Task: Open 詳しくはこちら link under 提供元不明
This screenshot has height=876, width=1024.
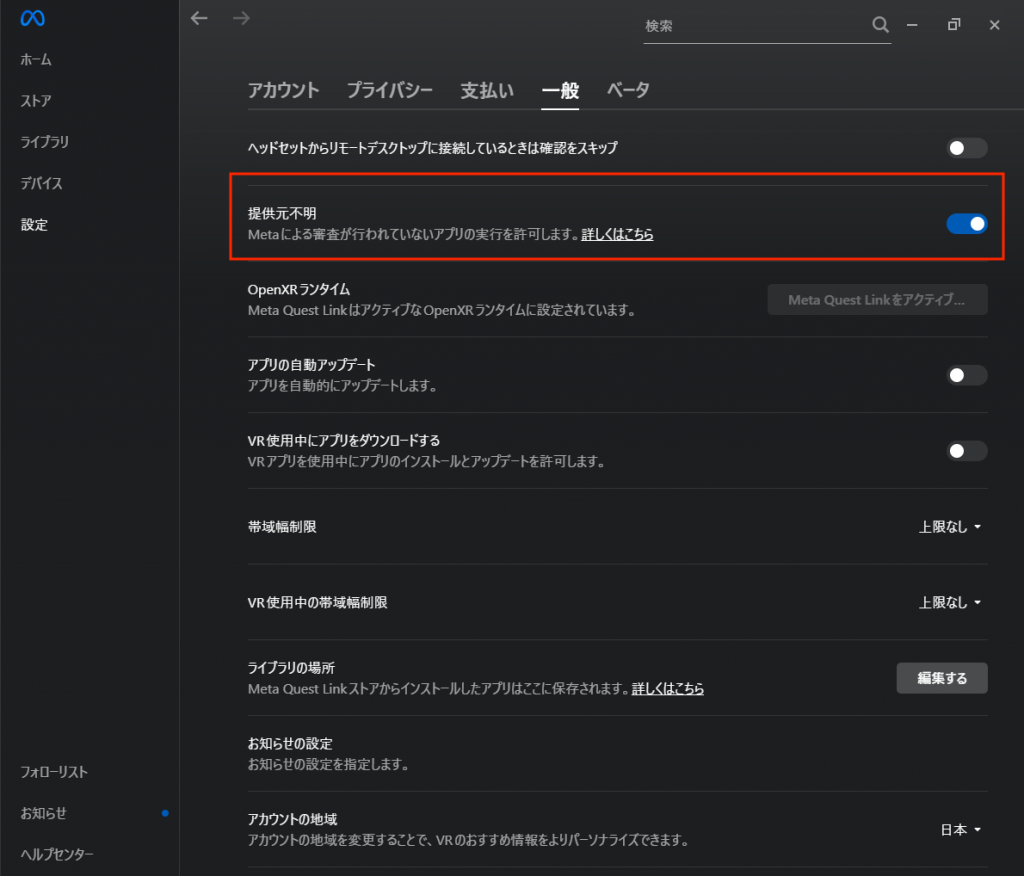Action: [617, 234]
